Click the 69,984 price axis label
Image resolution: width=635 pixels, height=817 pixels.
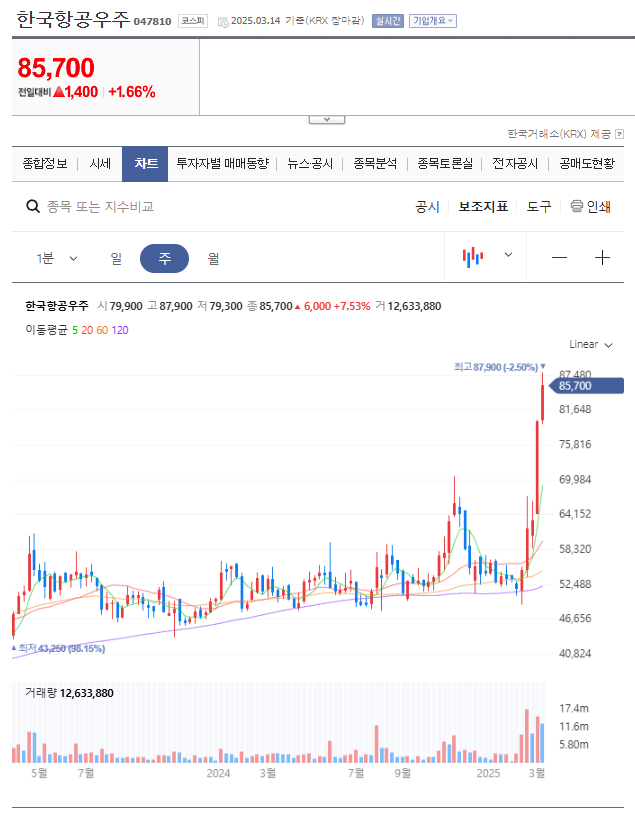point(575,479)
